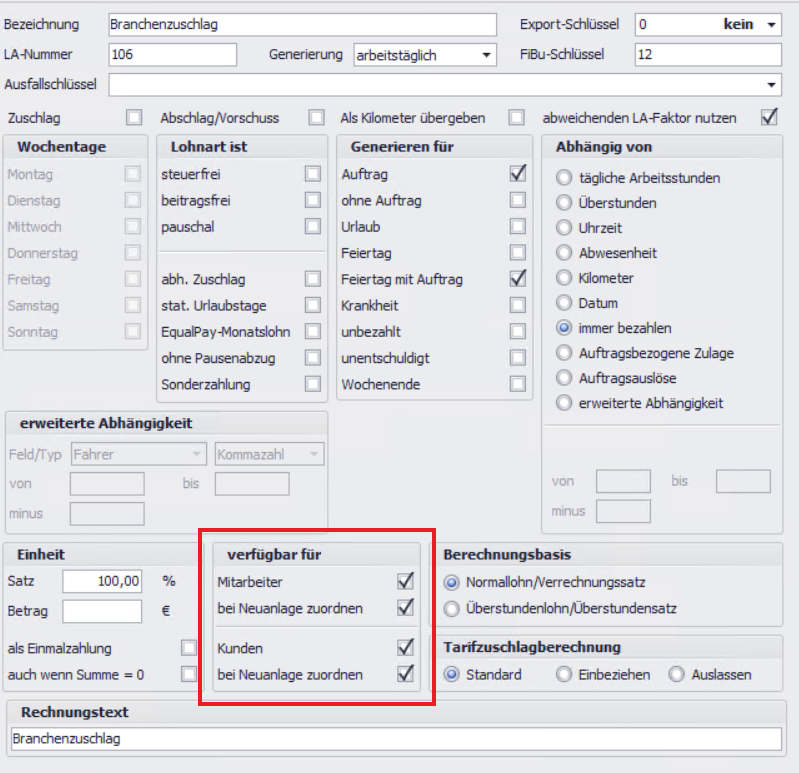Open the Ausfallschlüssel dropdown list
799x773 pixels.
[x=771, y=85]
